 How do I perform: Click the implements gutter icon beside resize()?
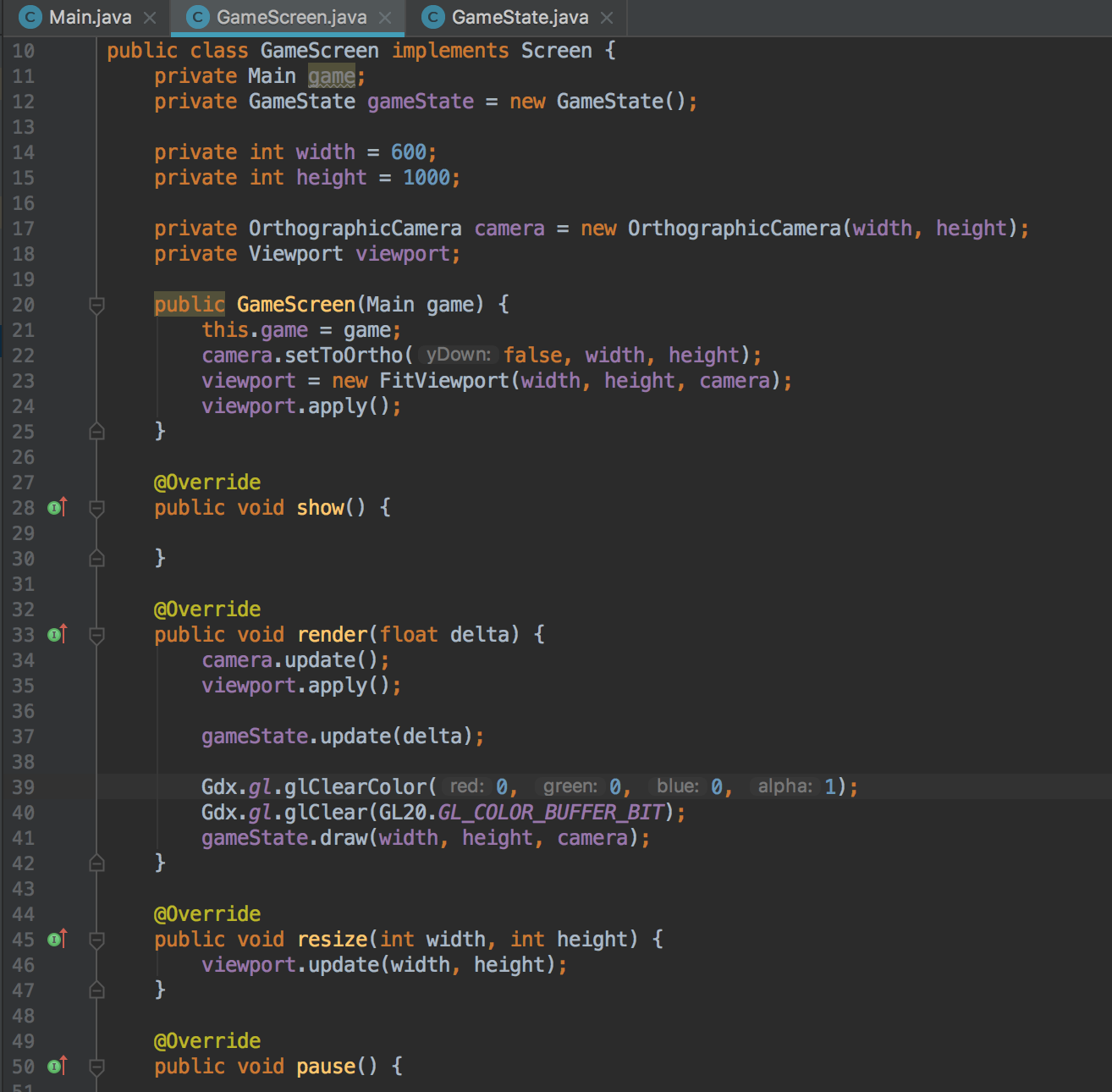(57, 939)
